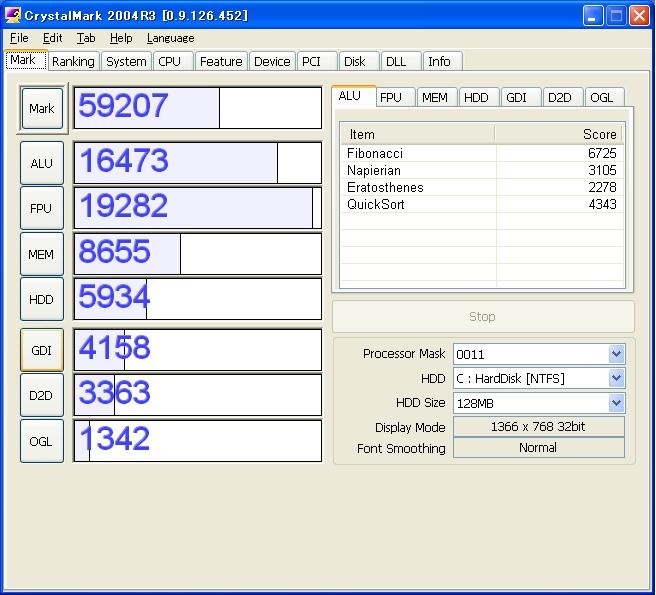Click the Display Mode 1366 x 768 button

(539, 426)
